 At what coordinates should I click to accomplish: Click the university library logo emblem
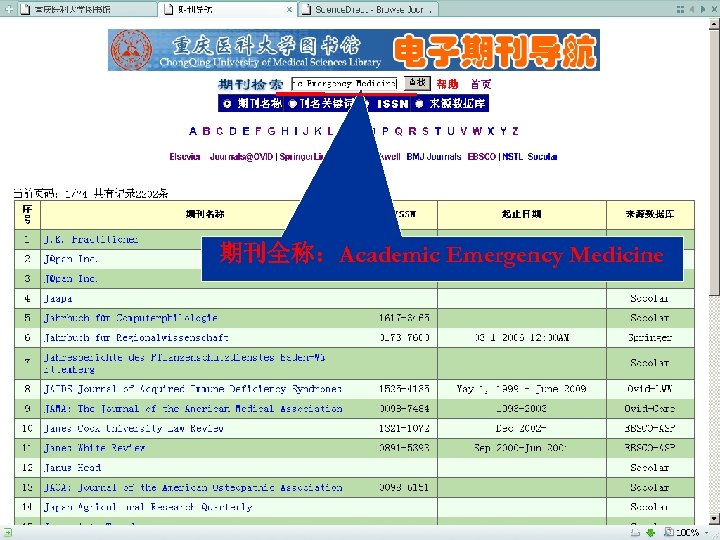click(131, 50)
